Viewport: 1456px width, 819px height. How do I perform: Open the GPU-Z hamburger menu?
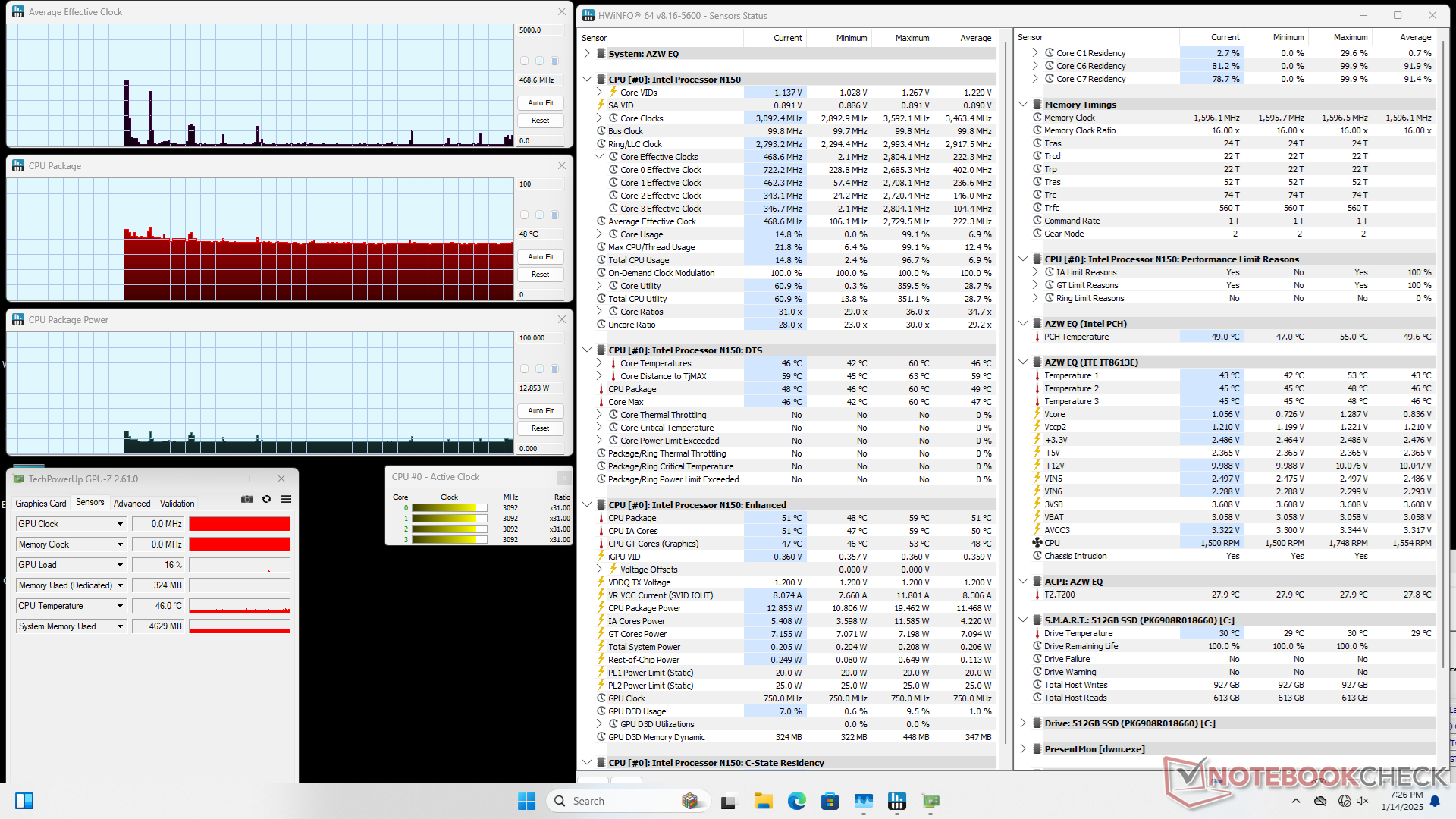(286, 499)
